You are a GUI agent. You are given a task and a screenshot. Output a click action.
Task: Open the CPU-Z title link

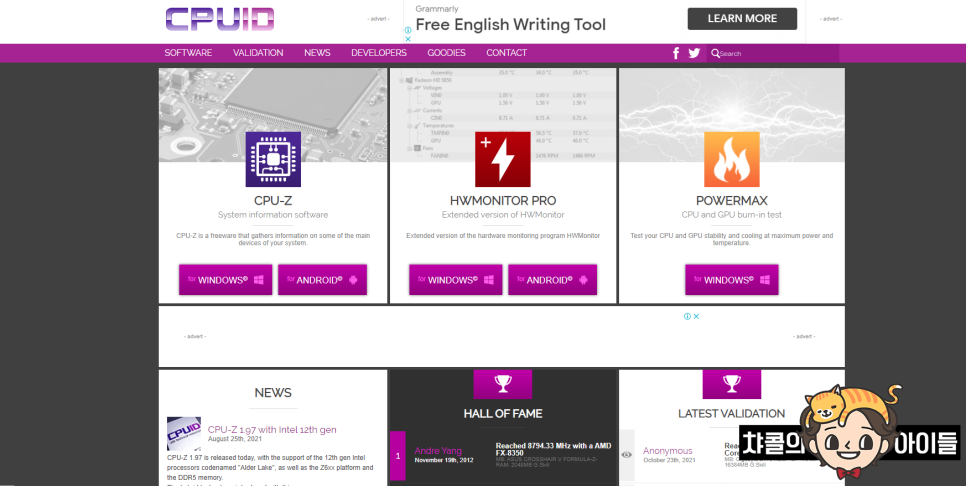point(273,201)
